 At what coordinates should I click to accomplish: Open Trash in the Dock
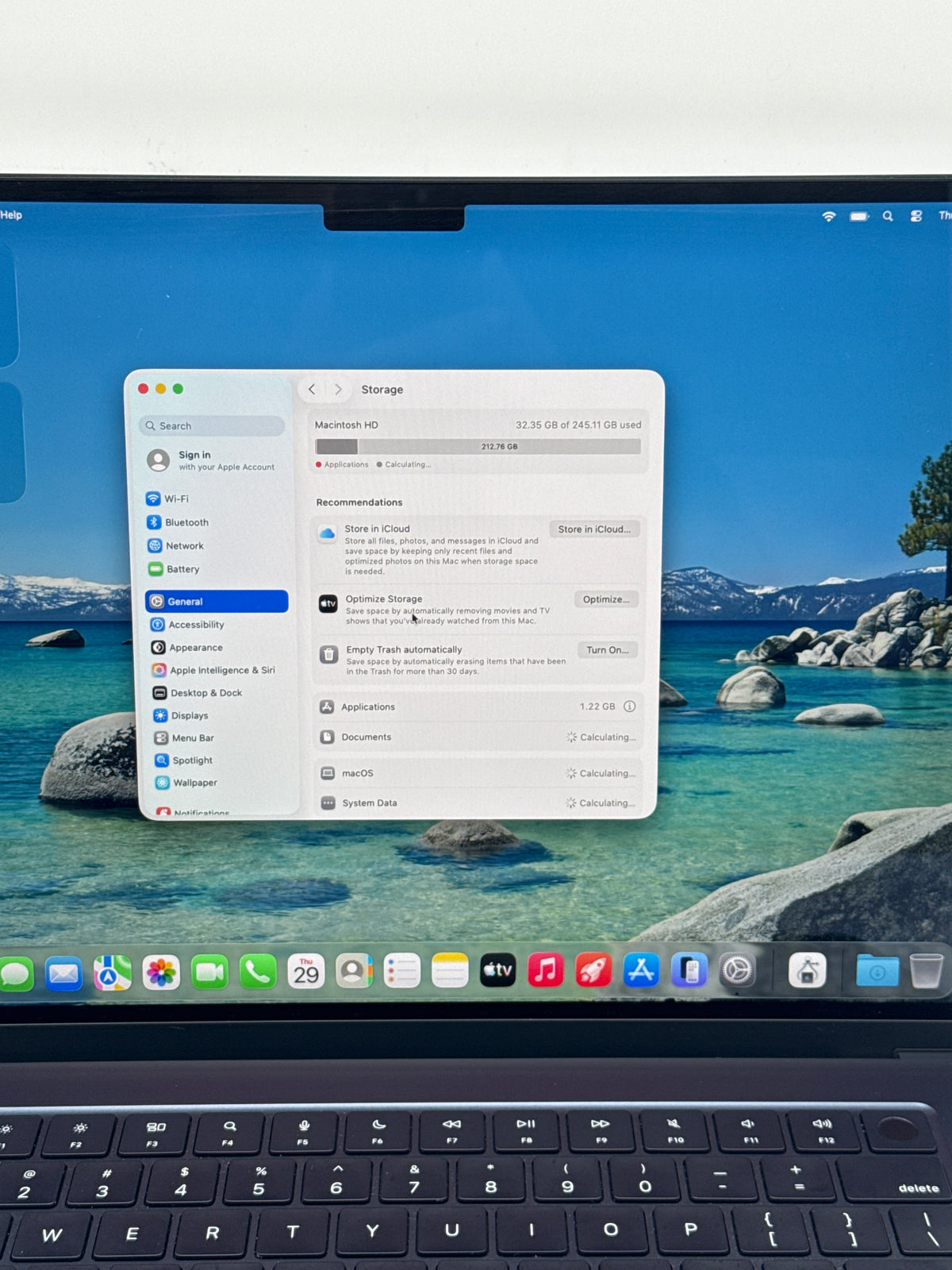pyautogui.click(x=926, y=971)
